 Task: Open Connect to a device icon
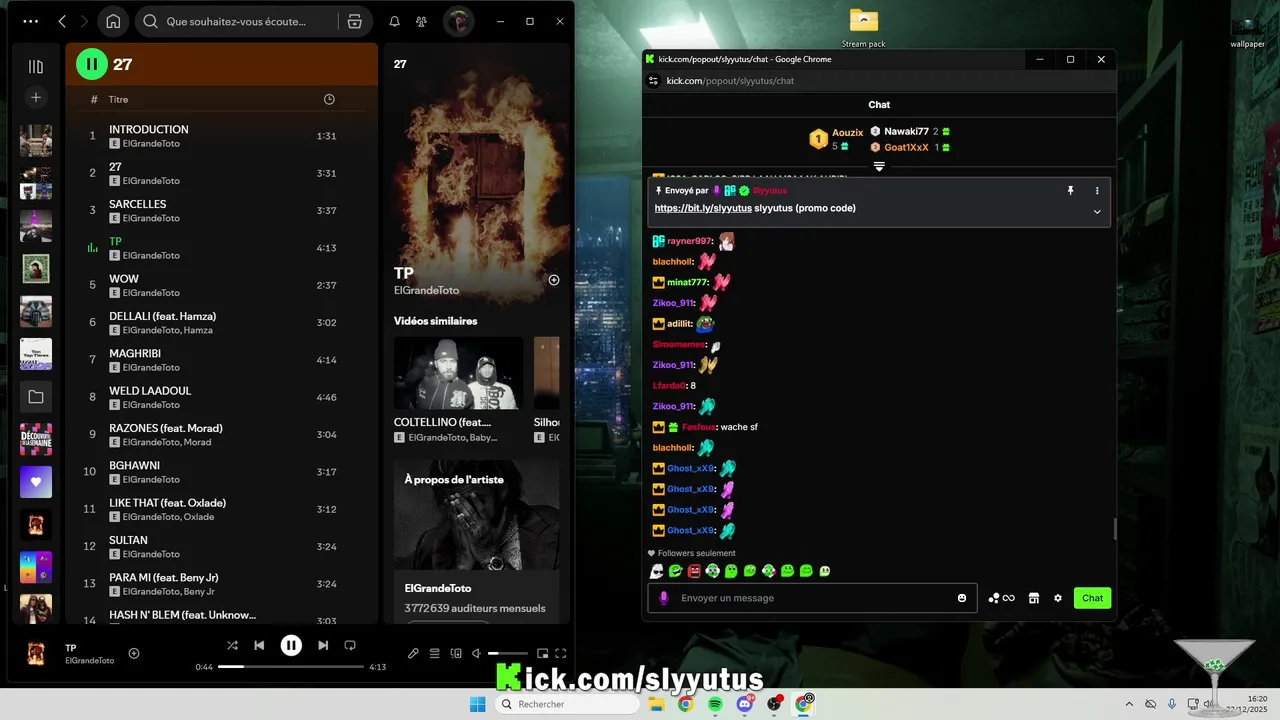coord(456,654)
